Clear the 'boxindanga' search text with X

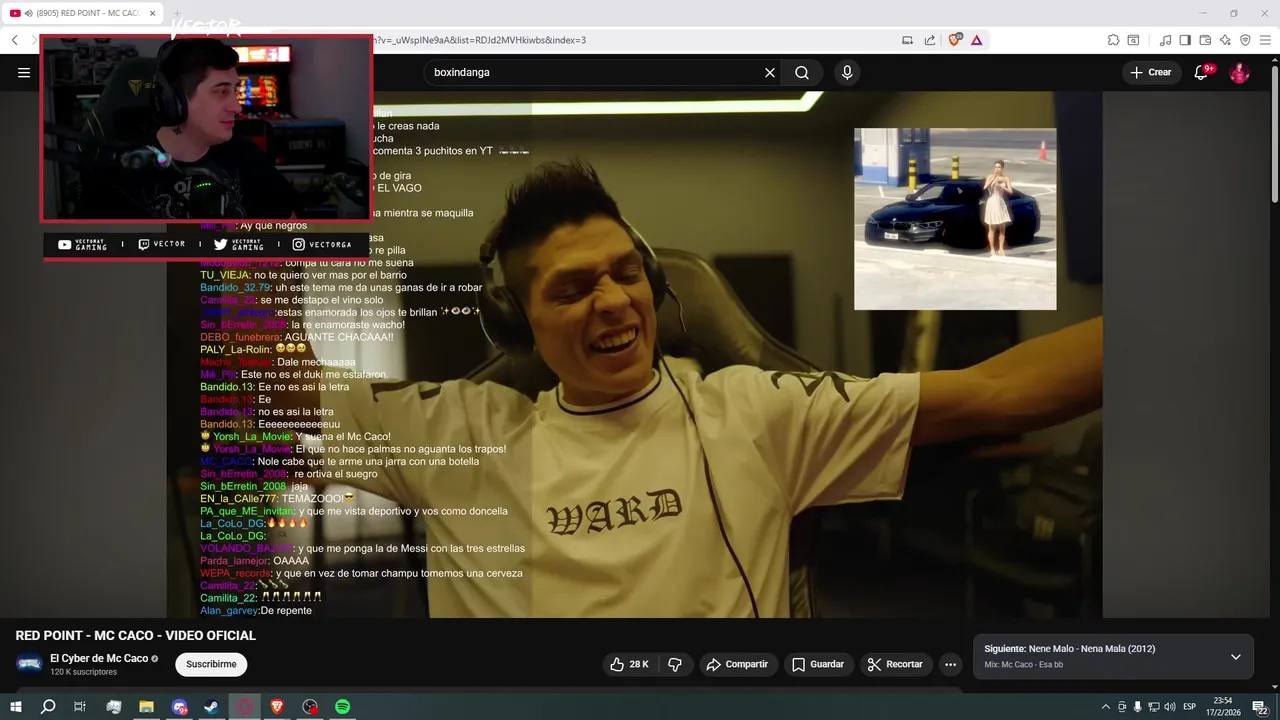click(770, 72)
